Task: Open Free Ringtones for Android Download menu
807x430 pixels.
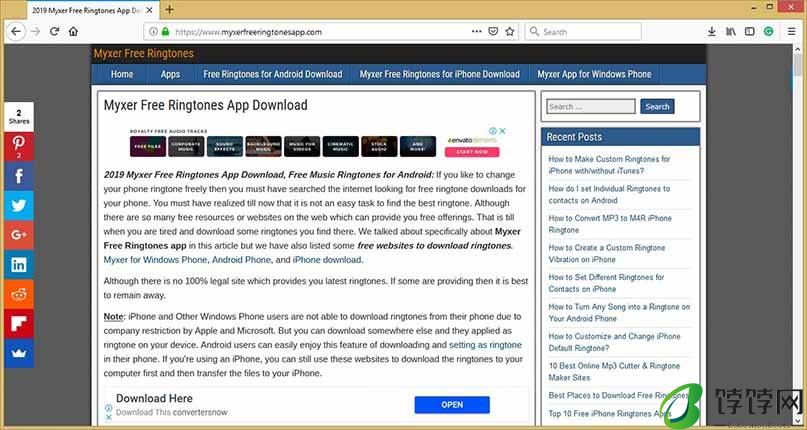Action: (273, 74)
